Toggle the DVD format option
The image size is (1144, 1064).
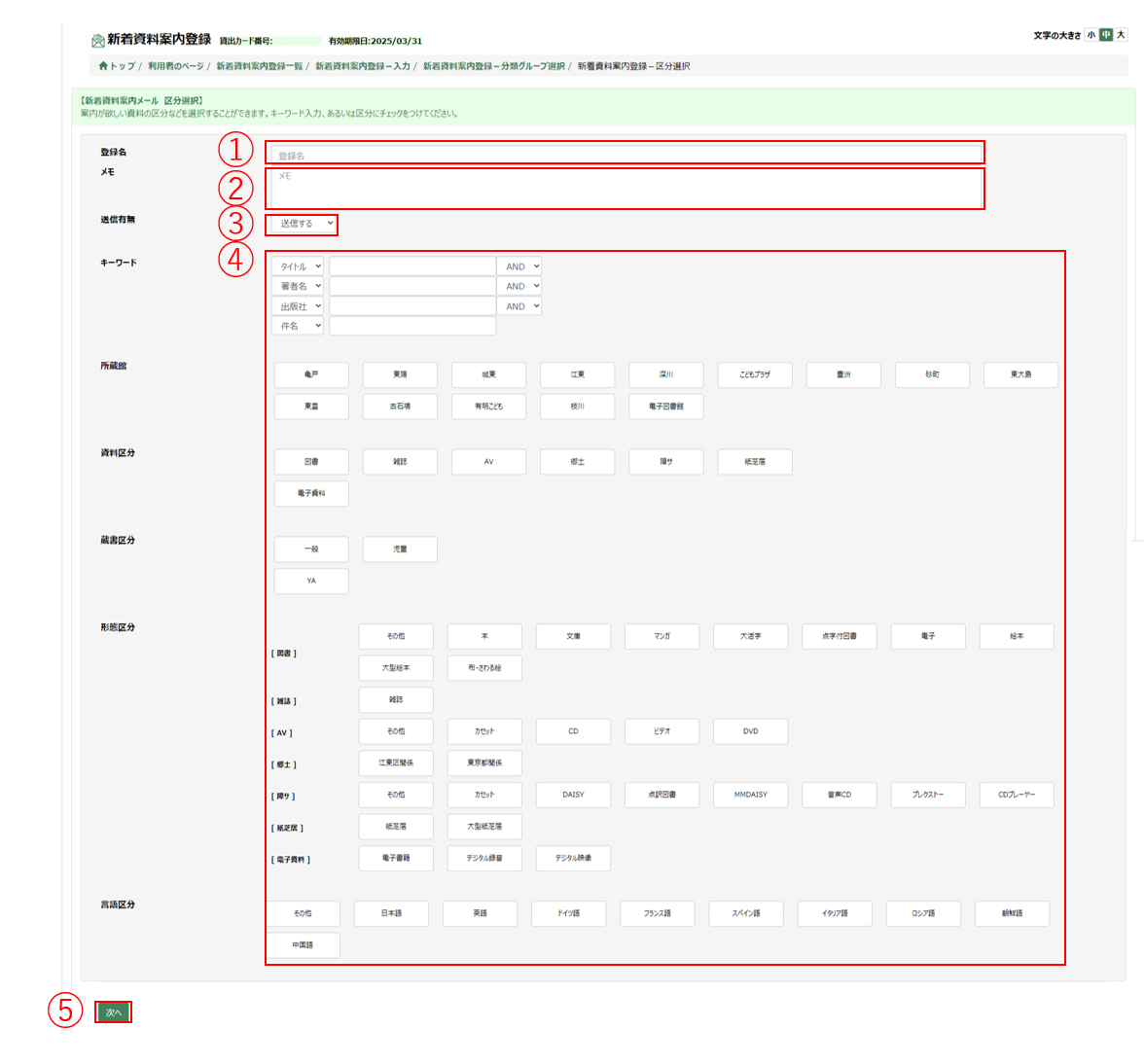[750, 731]
